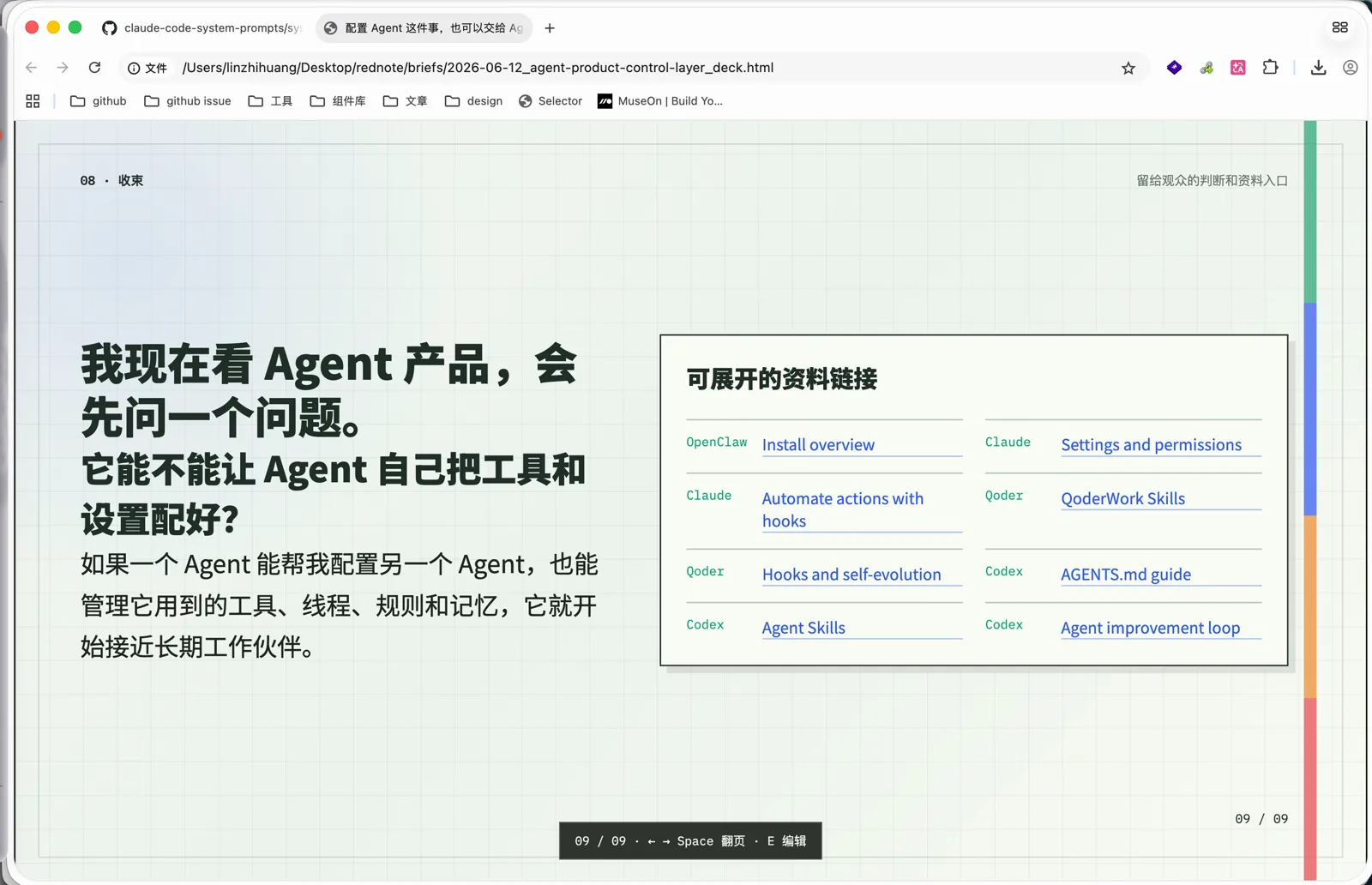Click the 08 · 收束 section label
This screenshot has width=1372, height=885.
tap(111, 181)
